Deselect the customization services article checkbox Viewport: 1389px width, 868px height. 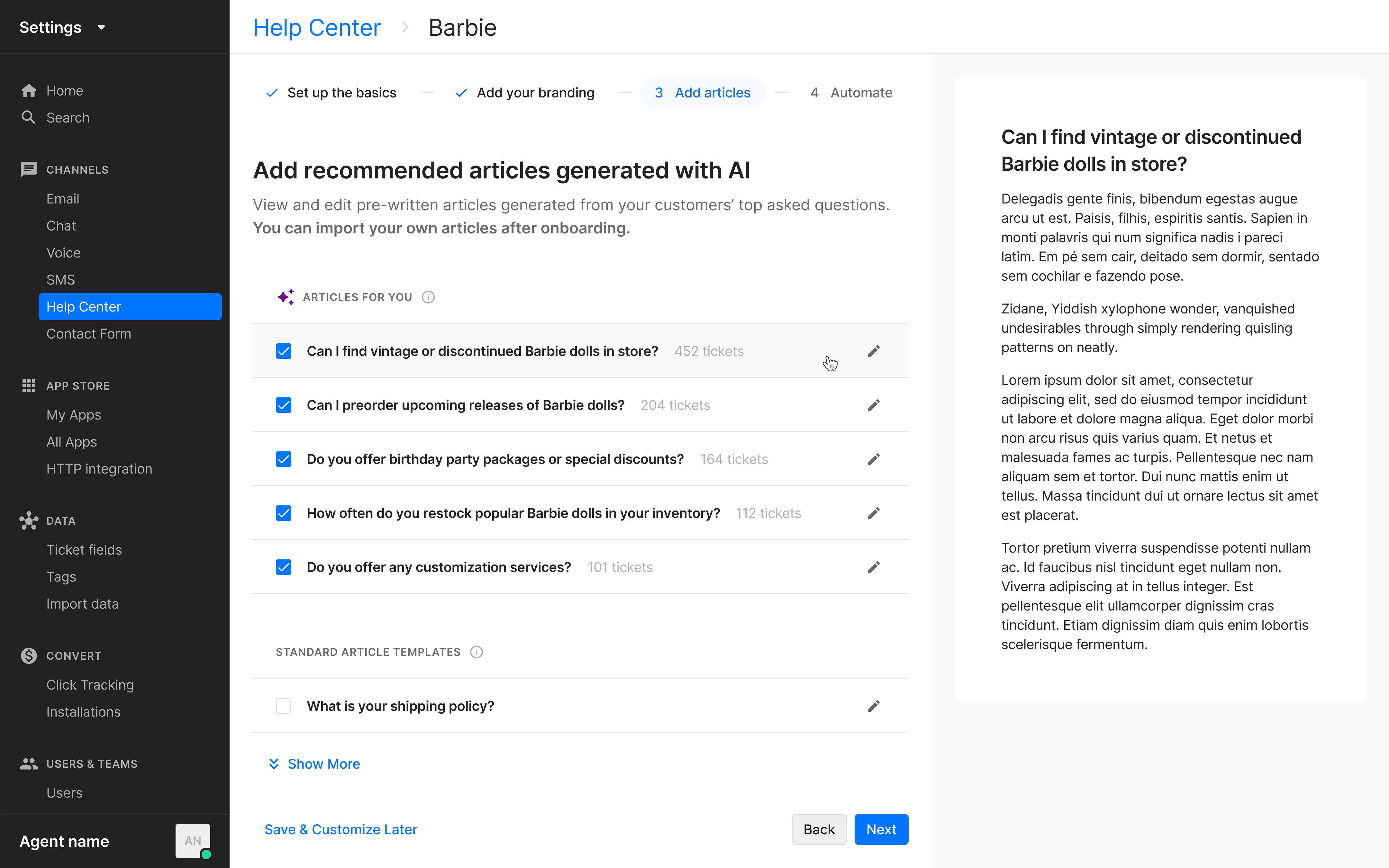coord(284,567)
